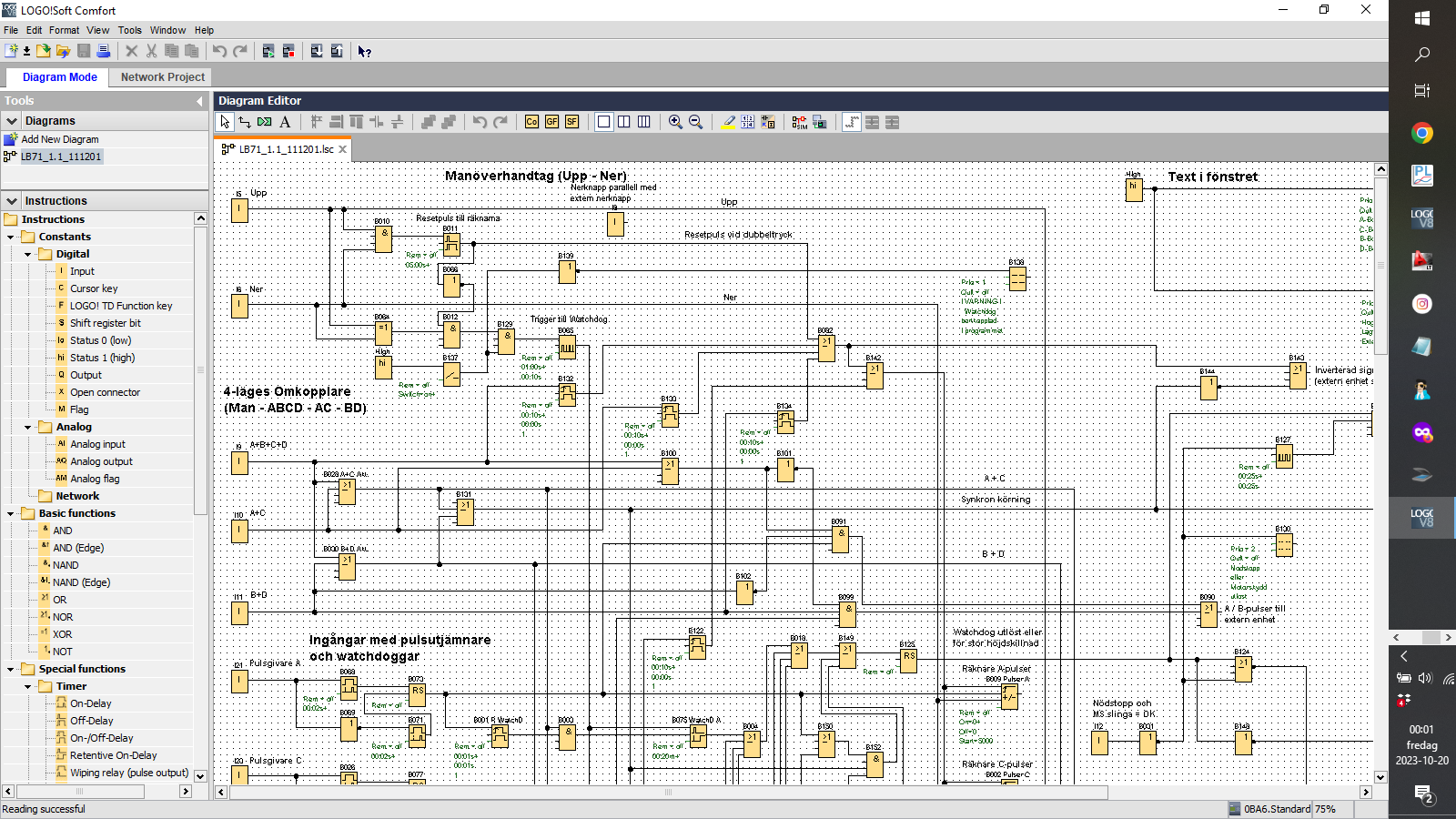
Task: Zoom in on the diagram
Action: tap(675, 122)
